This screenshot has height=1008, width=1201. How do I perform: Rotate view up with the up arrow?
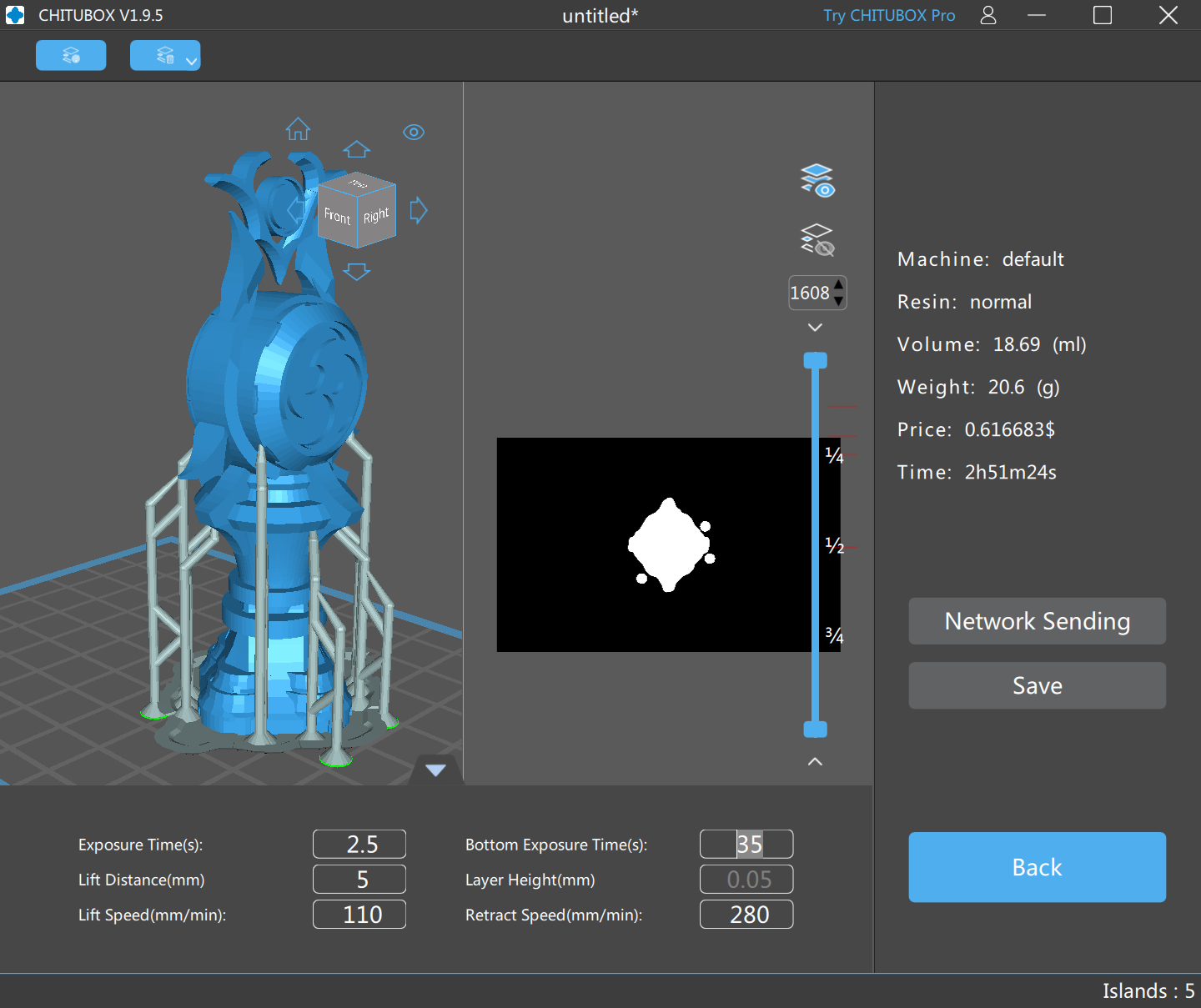tap(356, 149)
